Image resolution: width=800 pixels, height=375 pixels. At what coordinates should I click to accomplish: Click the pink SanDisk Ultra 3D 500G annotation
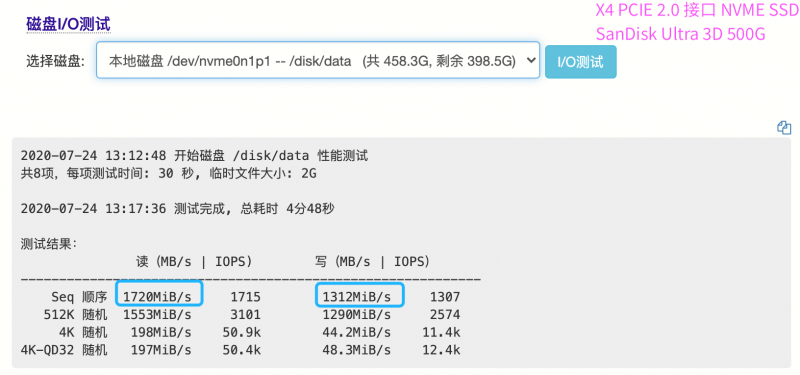681,34
